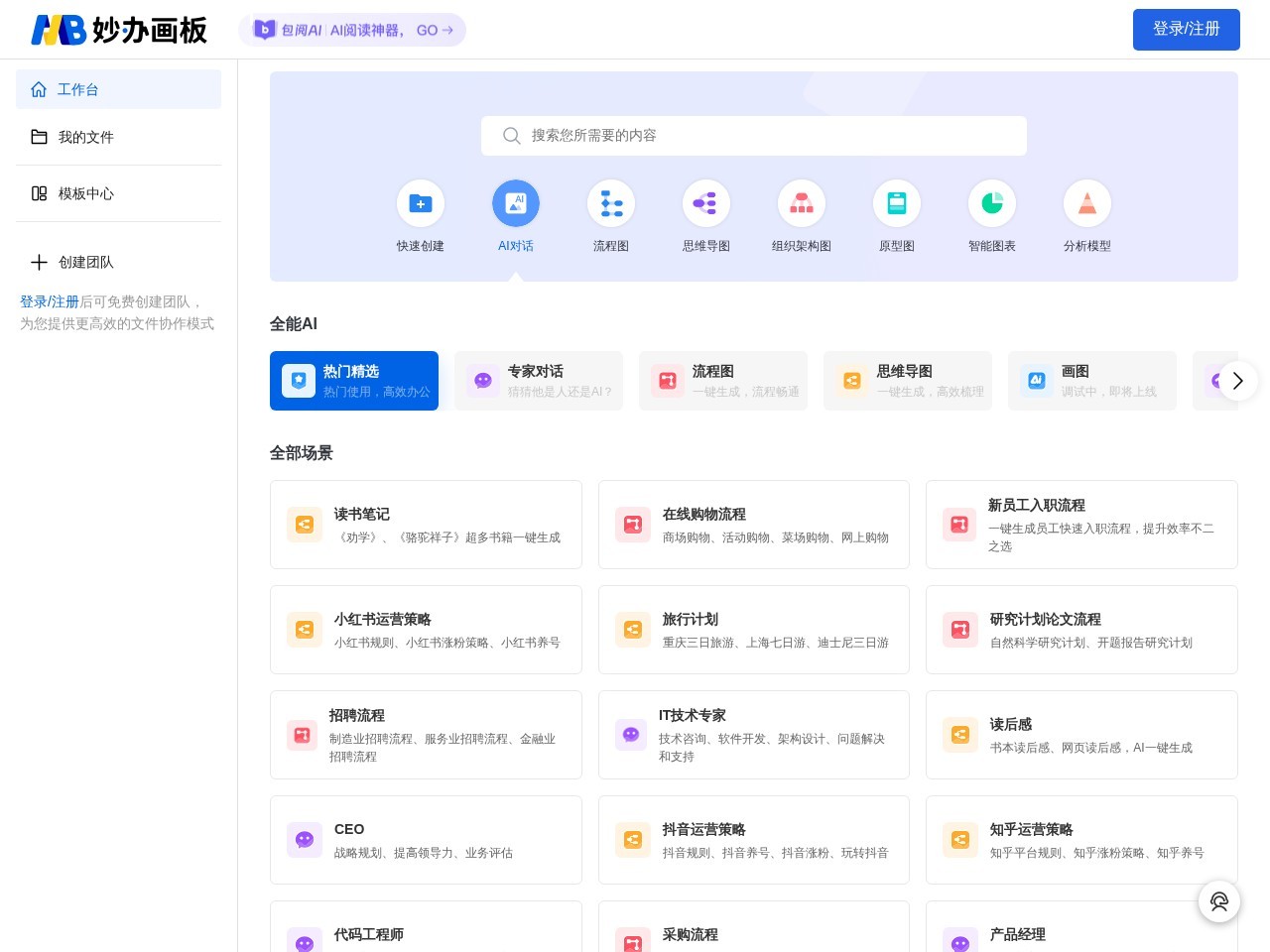Image resolution: width=1270 pixels, height=952 pixels.
Task: Click the 知乎运营策略 card icon
Action: coord(960,840)
